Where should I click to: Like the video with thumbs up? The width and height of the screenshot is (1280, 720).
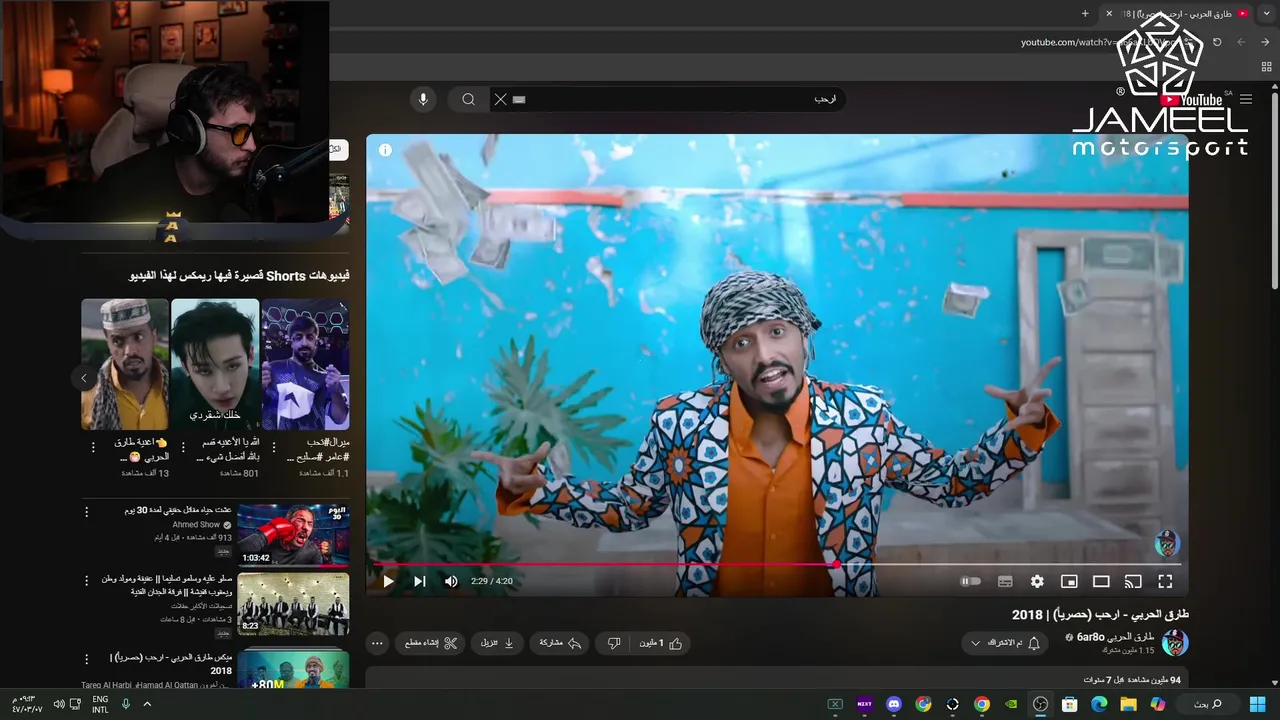662,643
